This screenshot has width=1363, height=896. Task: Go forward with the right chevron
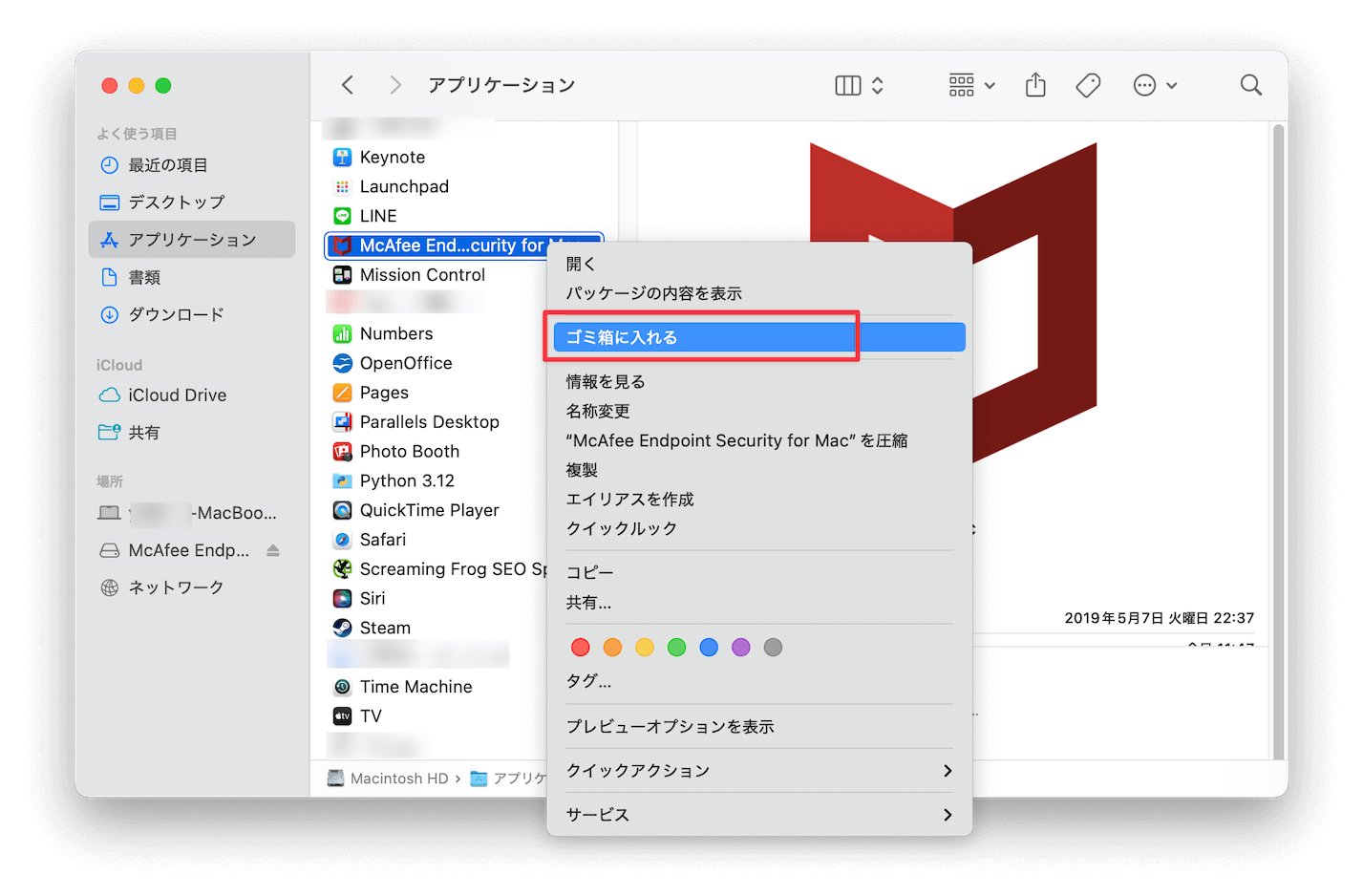395,85
